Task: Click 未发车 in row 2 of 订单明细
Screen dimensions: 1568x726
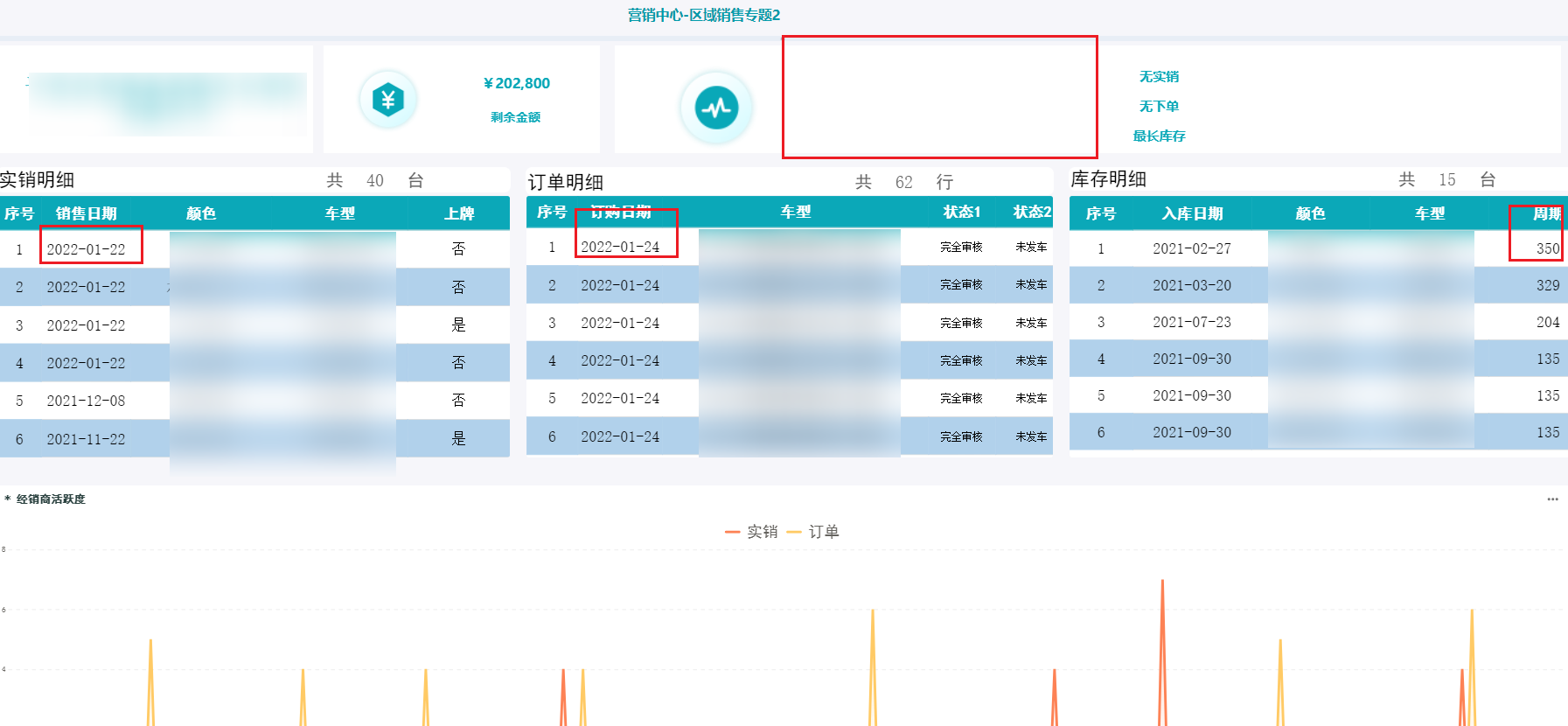Action: coord(1031,284)
